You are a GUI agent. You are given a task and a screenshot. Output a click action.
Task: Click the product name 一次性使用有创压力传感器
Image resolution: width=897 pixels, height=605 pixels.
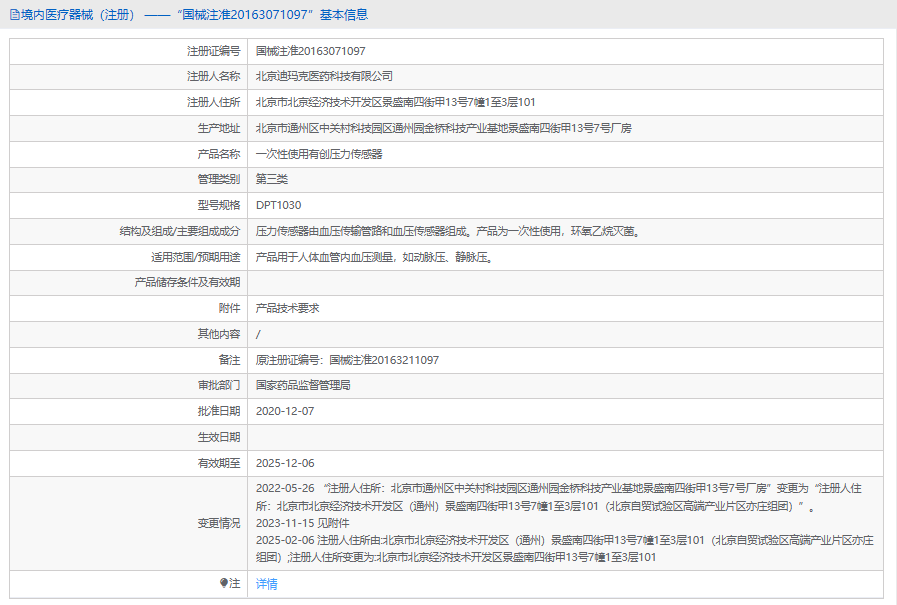pyautogui.click(x=319, y=154)
